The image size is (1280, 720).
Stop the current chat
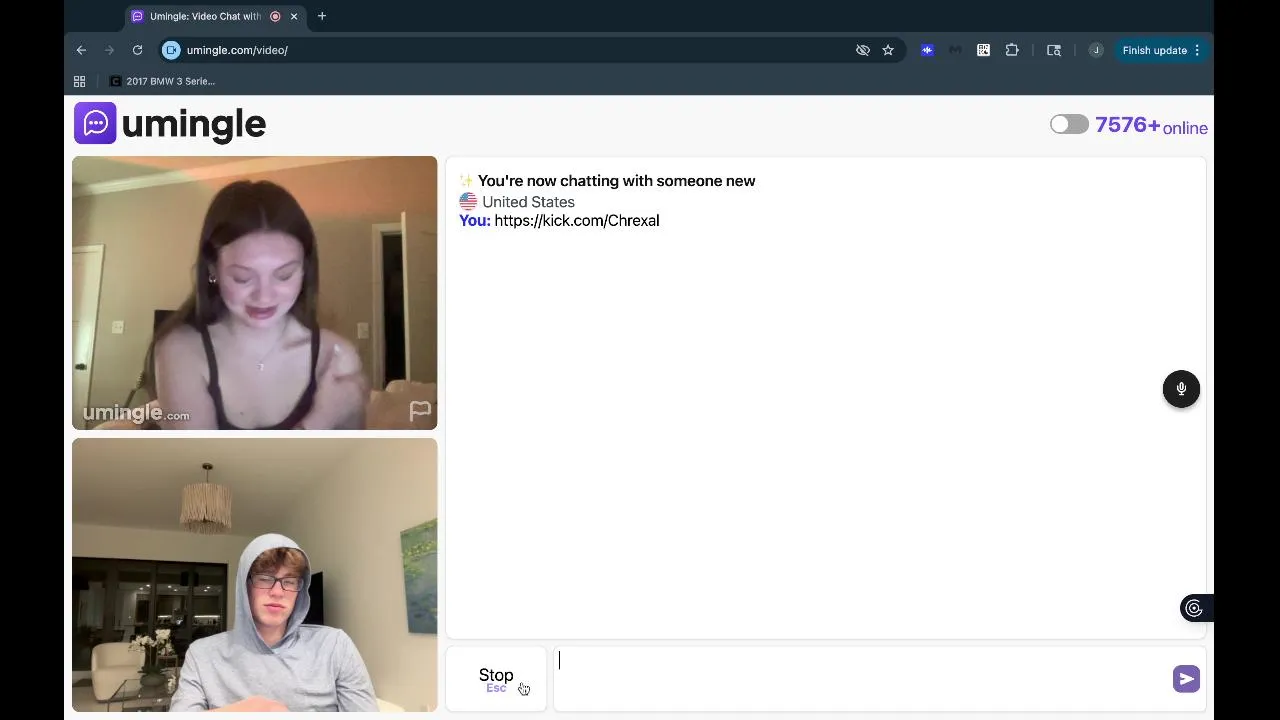[x=496, y=679]
